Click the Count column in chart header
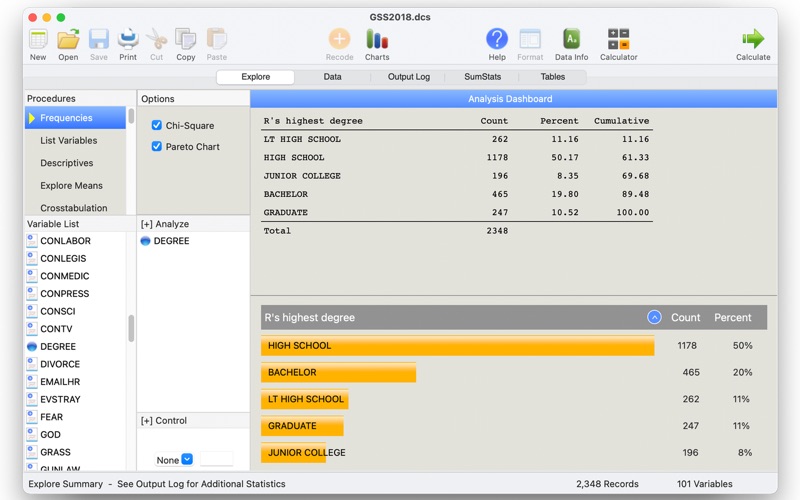The width and height of the screenshot is (800, 500). [x=685, y=317]
